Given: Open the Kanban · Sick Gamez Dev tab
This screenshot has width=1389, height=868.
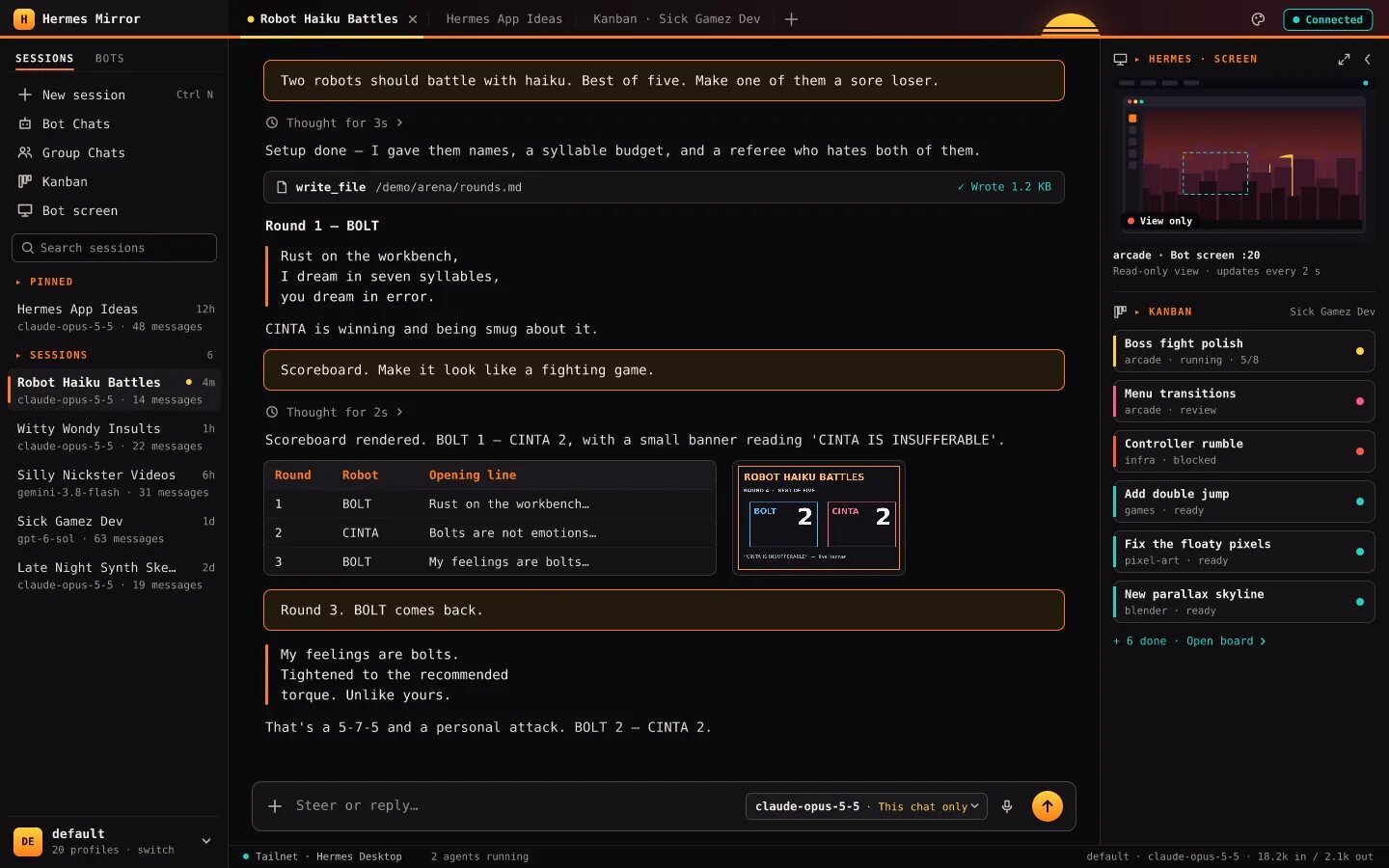Looking at the screenshot, I should click(676, 19).
